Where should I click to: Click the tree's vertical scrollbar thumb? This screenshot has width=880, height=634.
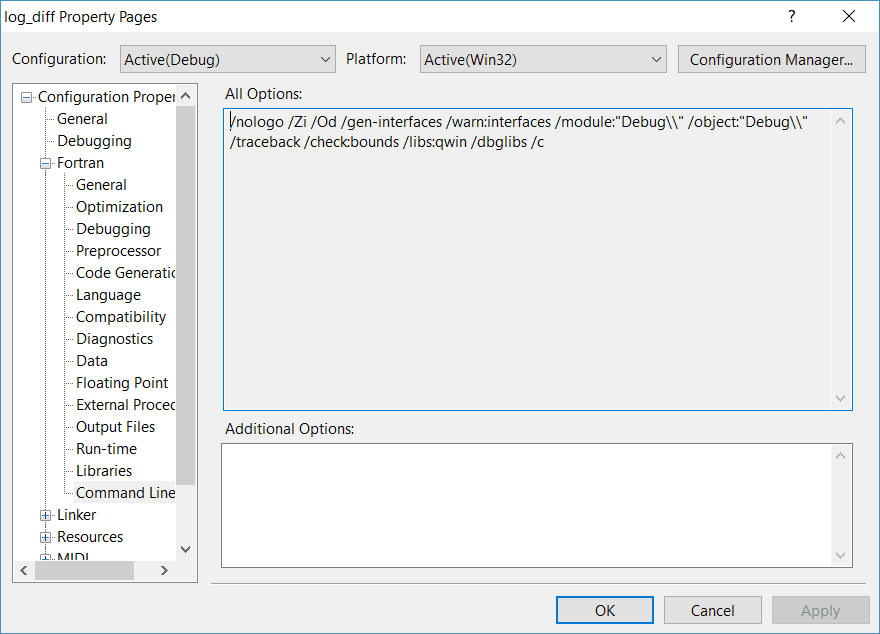click(x=186, y=295)
